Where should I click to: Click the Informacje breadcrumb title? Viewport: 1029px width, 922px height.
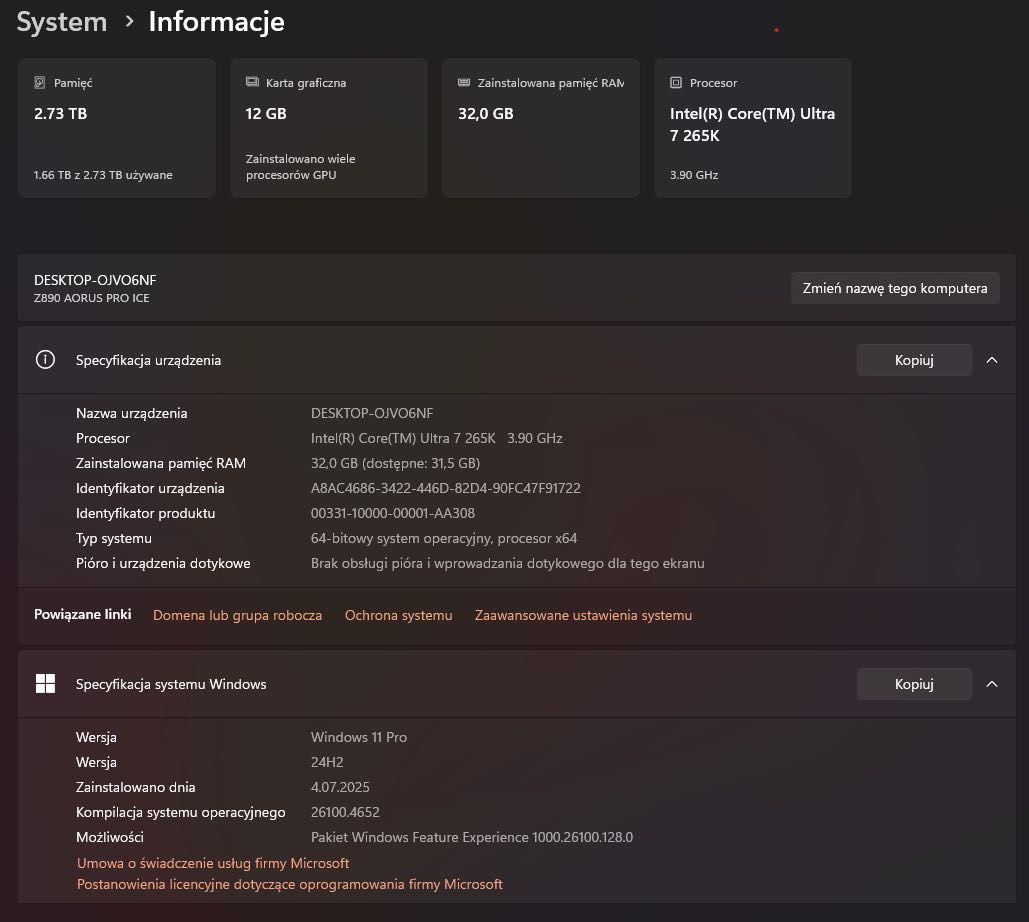tap(217, 22)
